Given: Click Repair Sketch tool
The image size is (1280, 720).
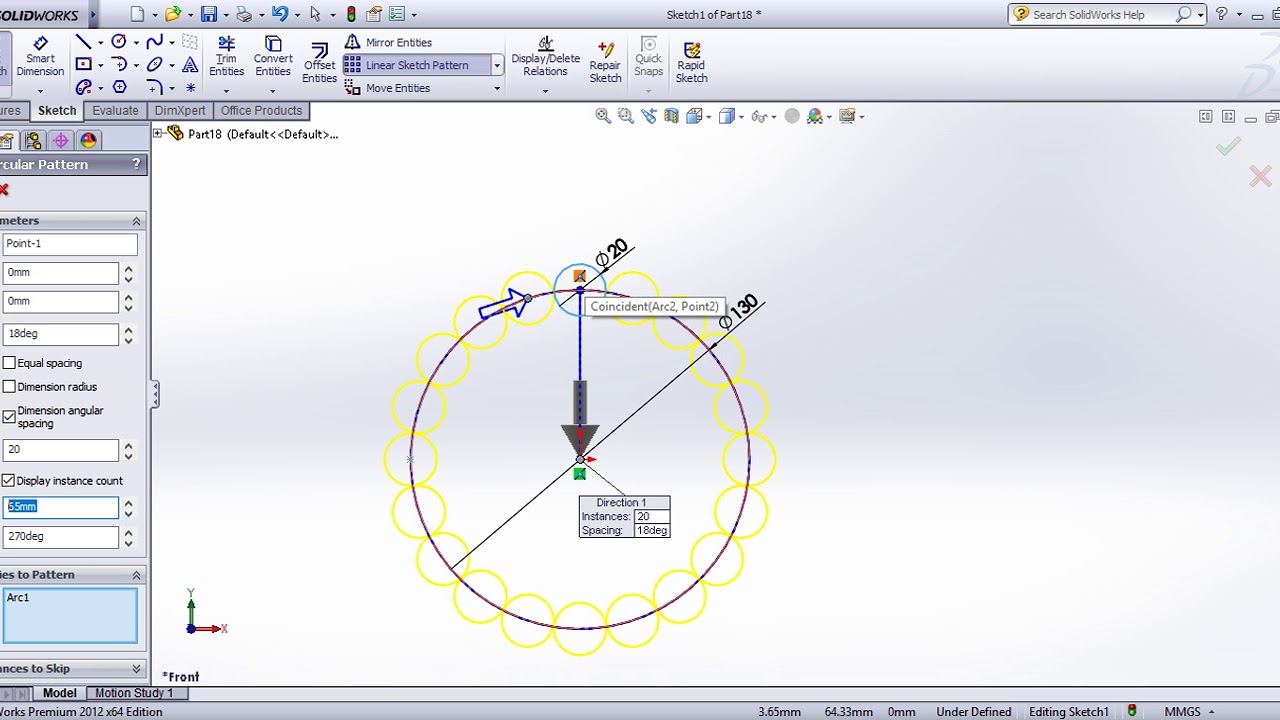Looking at the screenshot, I should (605, 63).
